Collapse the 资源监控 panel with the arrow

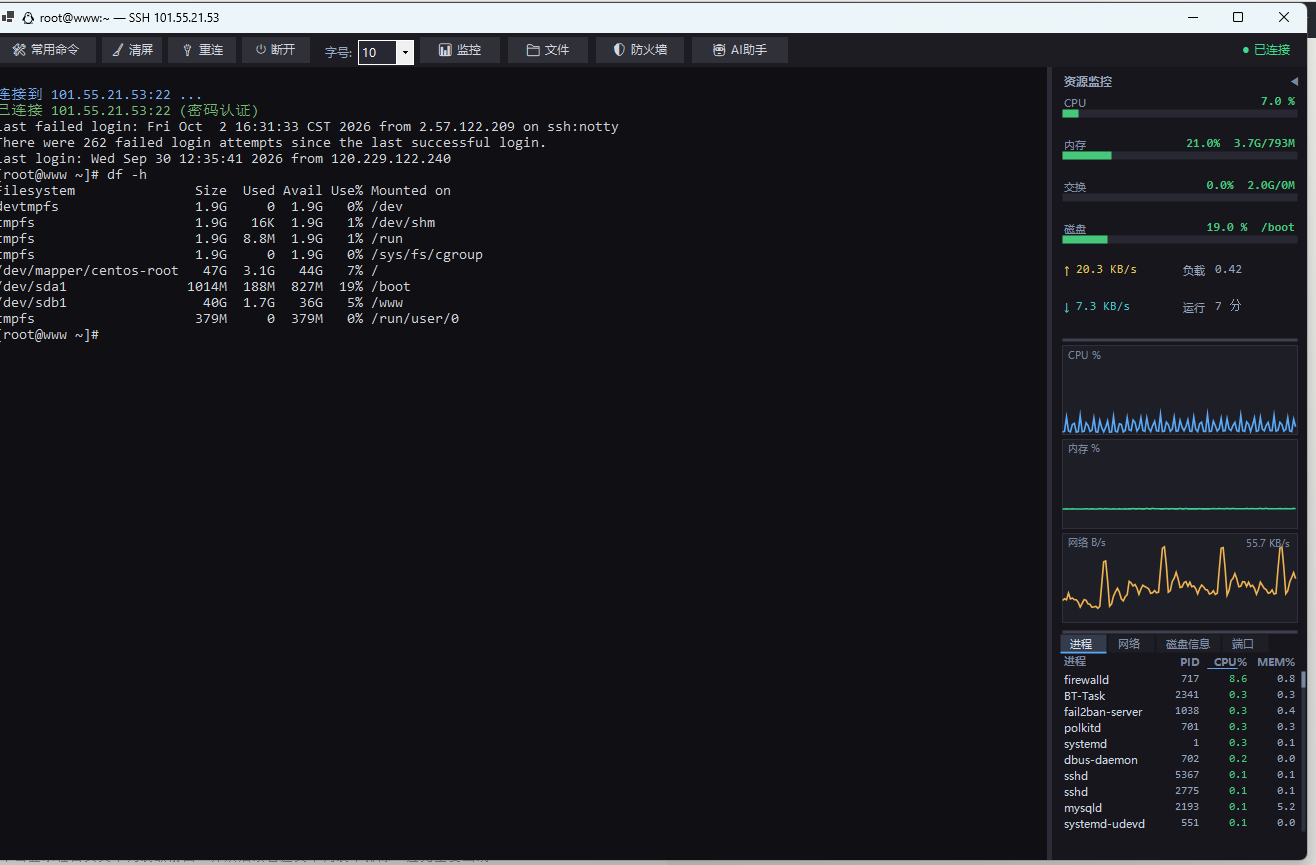click(x=1294, y=81)
